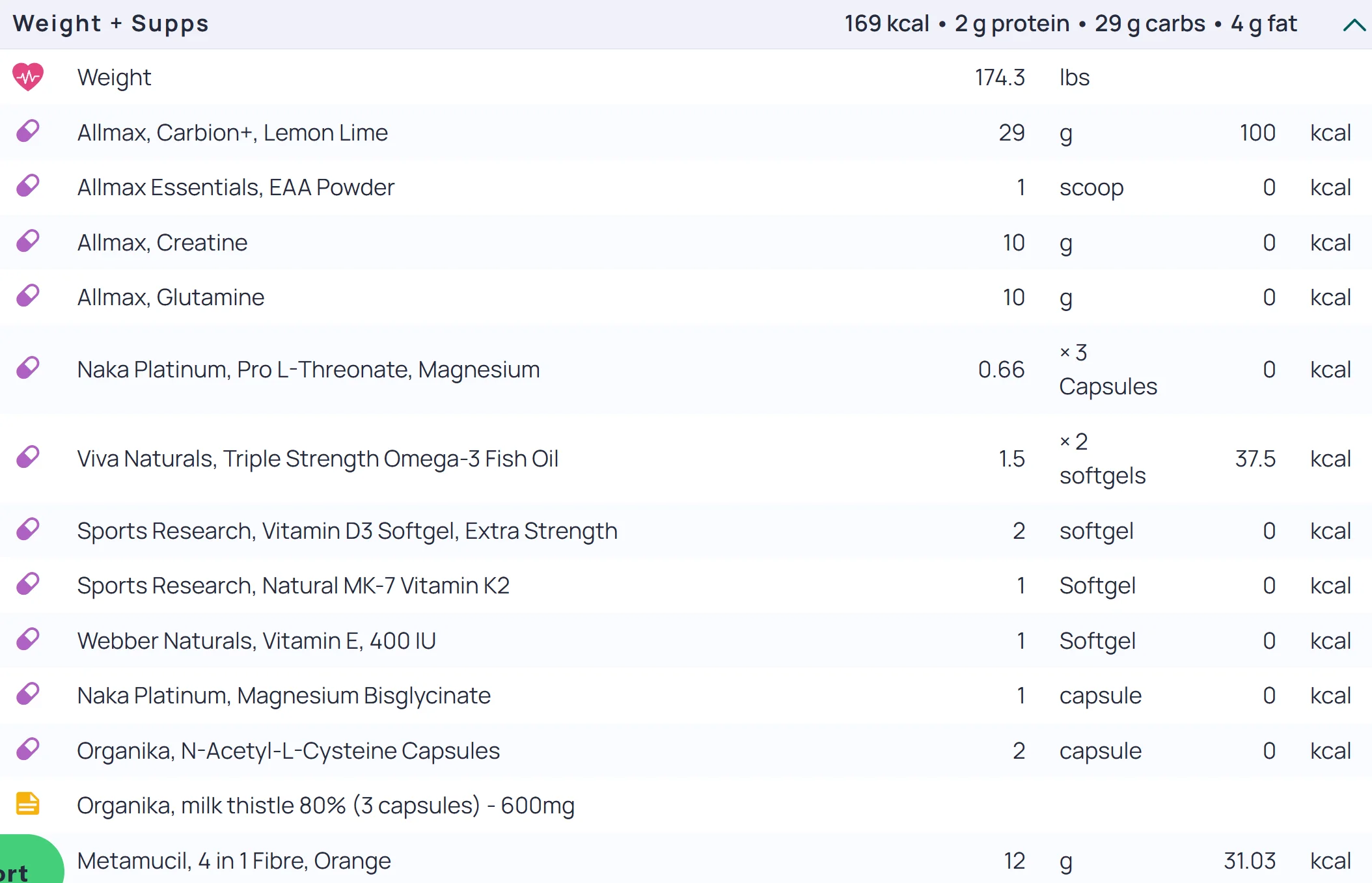Click the pill icon for Webber Naturals Vitamin E

(x=28, y=640)
